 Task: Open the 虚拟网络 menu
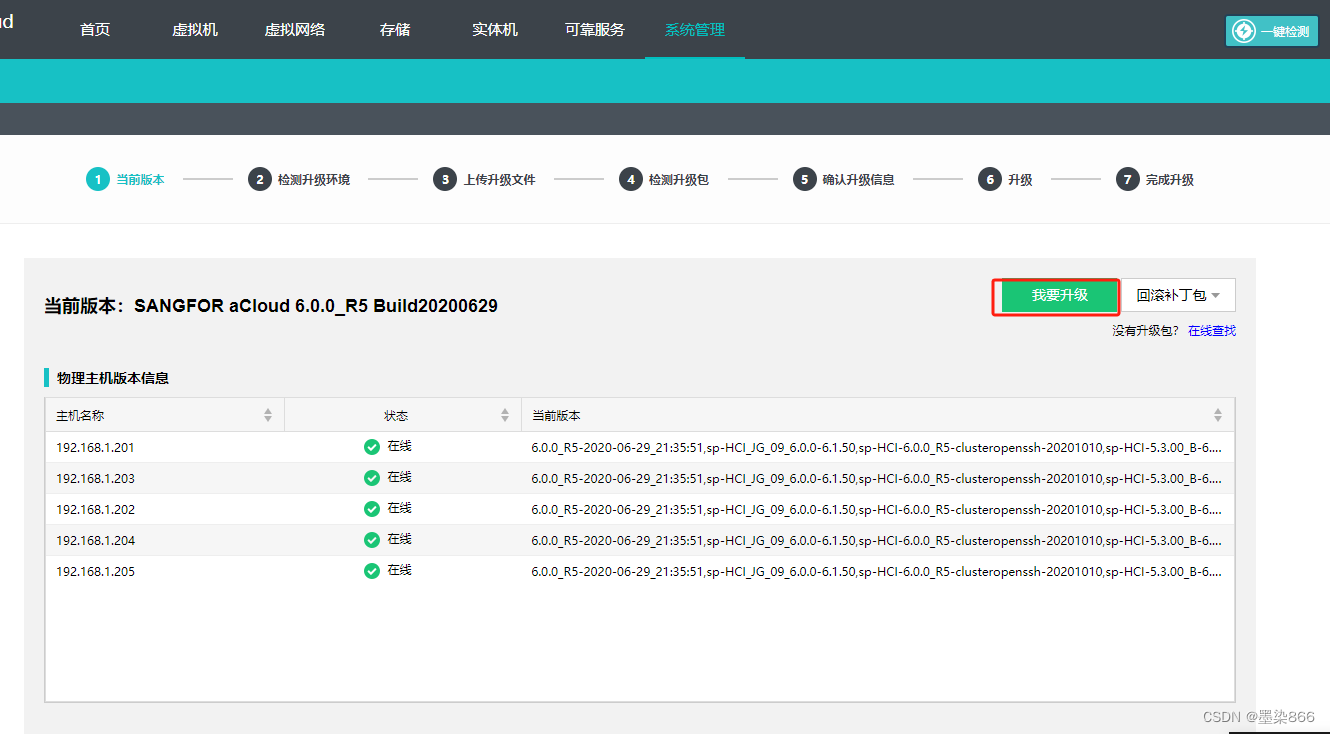click(295, 30)
